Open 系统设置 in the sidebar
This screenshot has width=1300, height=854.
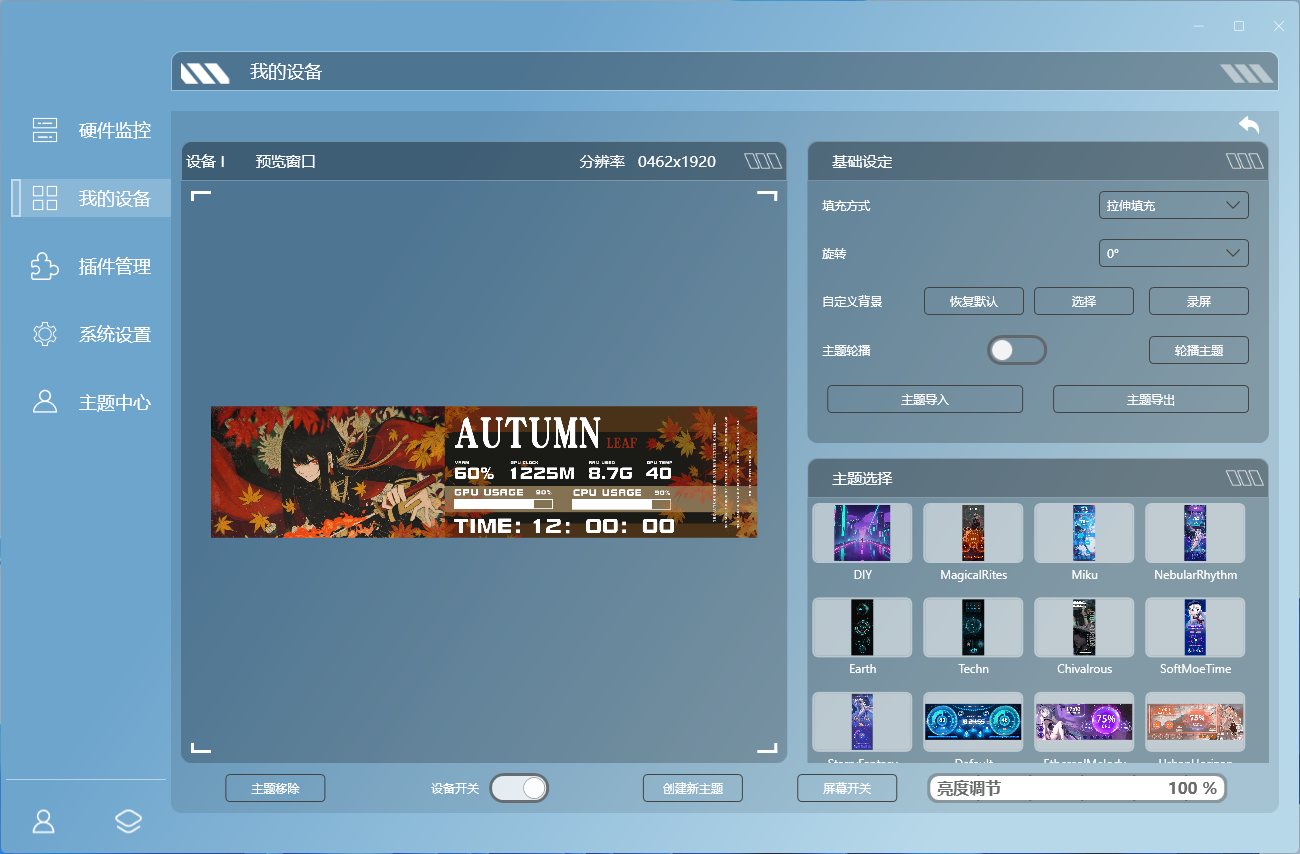[91, 334]
